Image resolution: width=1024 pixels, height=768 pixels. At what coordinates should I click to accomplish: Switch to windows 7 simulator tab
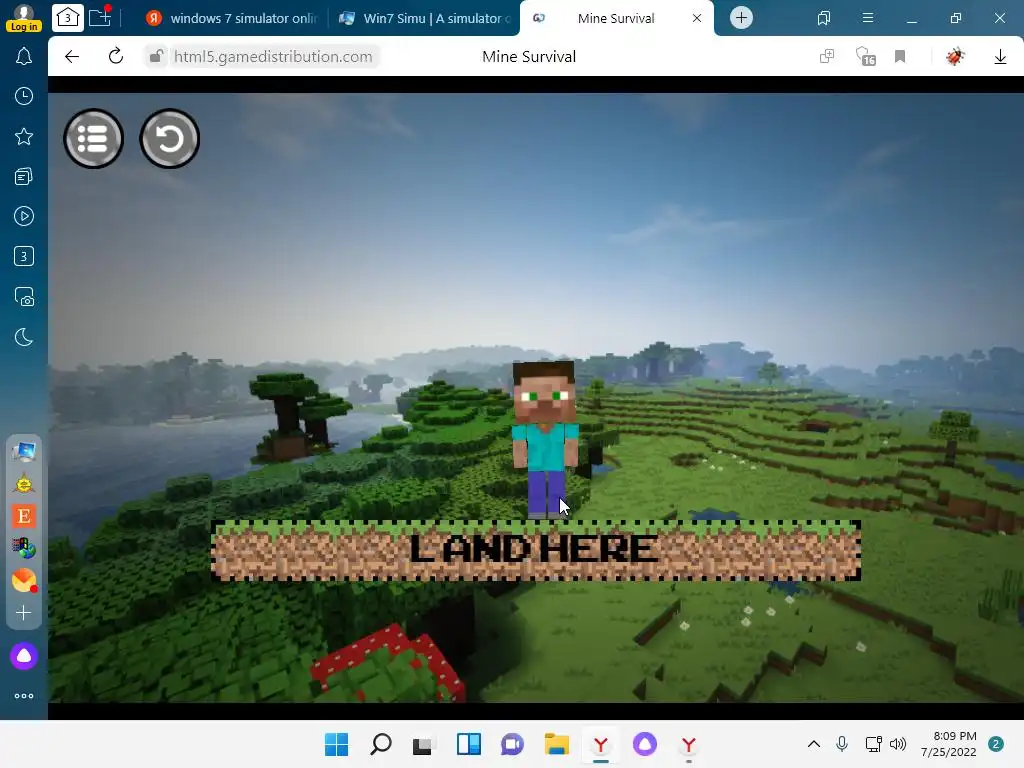pos(232,18)
